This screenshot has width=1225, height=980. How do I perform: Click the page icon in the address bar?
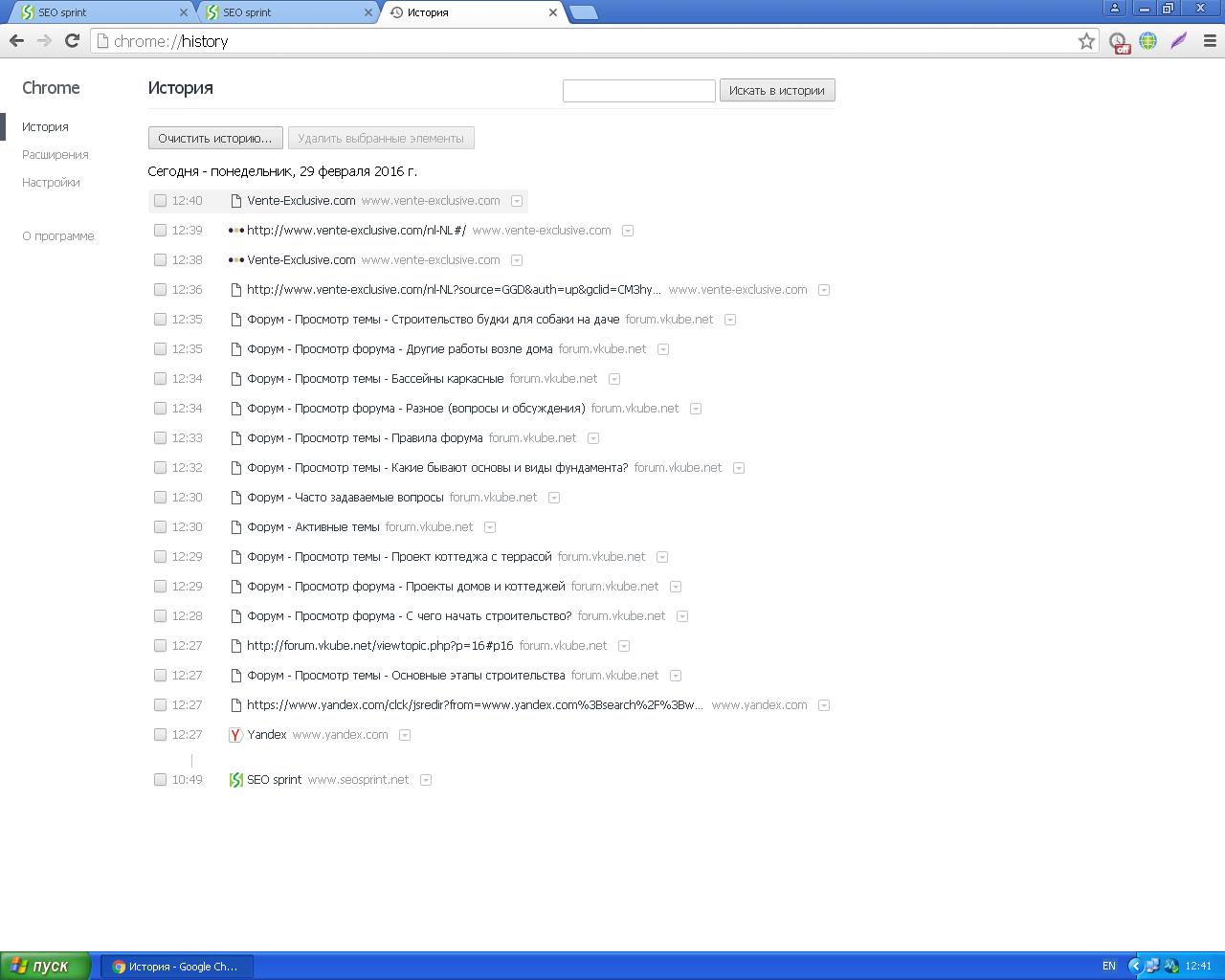[x=102, y=41]
